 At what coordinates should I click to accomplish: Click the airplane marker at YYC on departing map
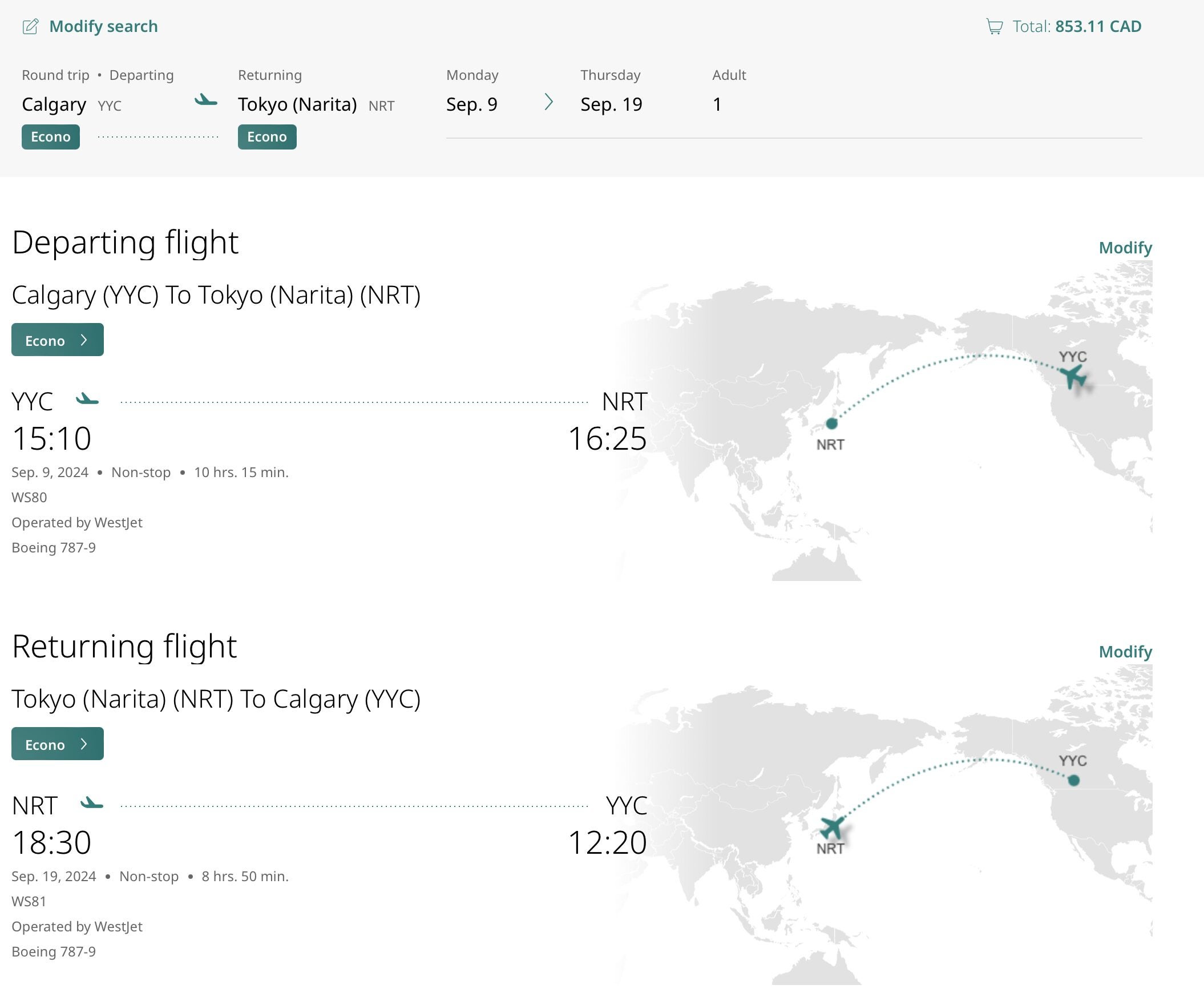pos(1073,377)
